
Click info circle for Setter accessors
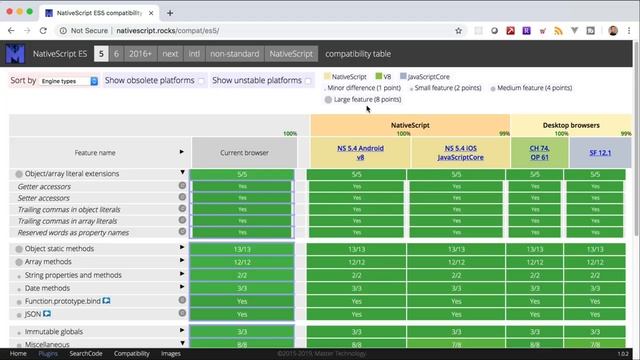(182, 197)
